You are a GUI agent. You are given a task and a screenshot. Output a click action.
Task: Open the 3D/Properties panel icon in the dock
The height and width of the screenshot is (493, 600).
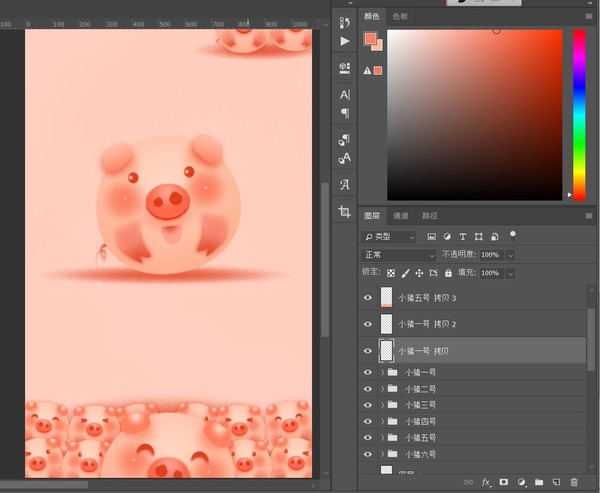pos(344,68)
